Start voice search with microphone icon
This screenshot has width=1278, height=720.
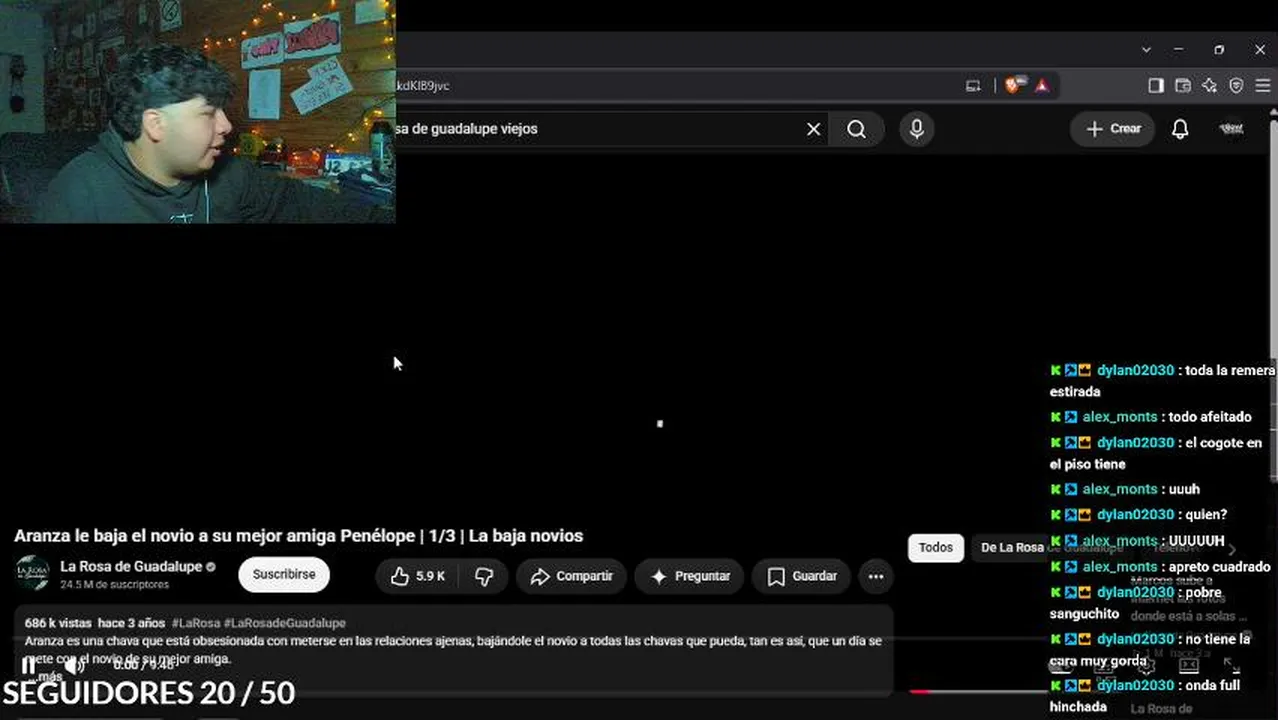(916, 129)
